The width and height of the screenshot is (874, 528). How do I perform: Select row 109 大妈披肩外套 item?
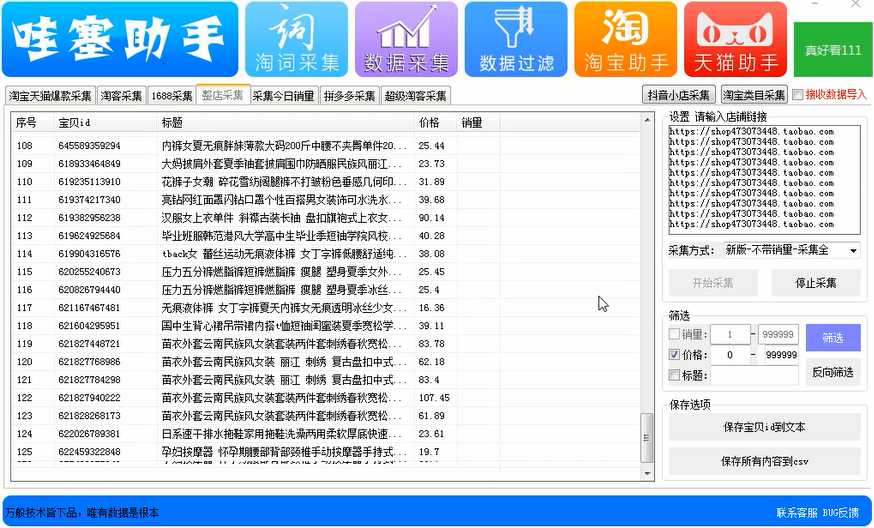pos(326,163)
